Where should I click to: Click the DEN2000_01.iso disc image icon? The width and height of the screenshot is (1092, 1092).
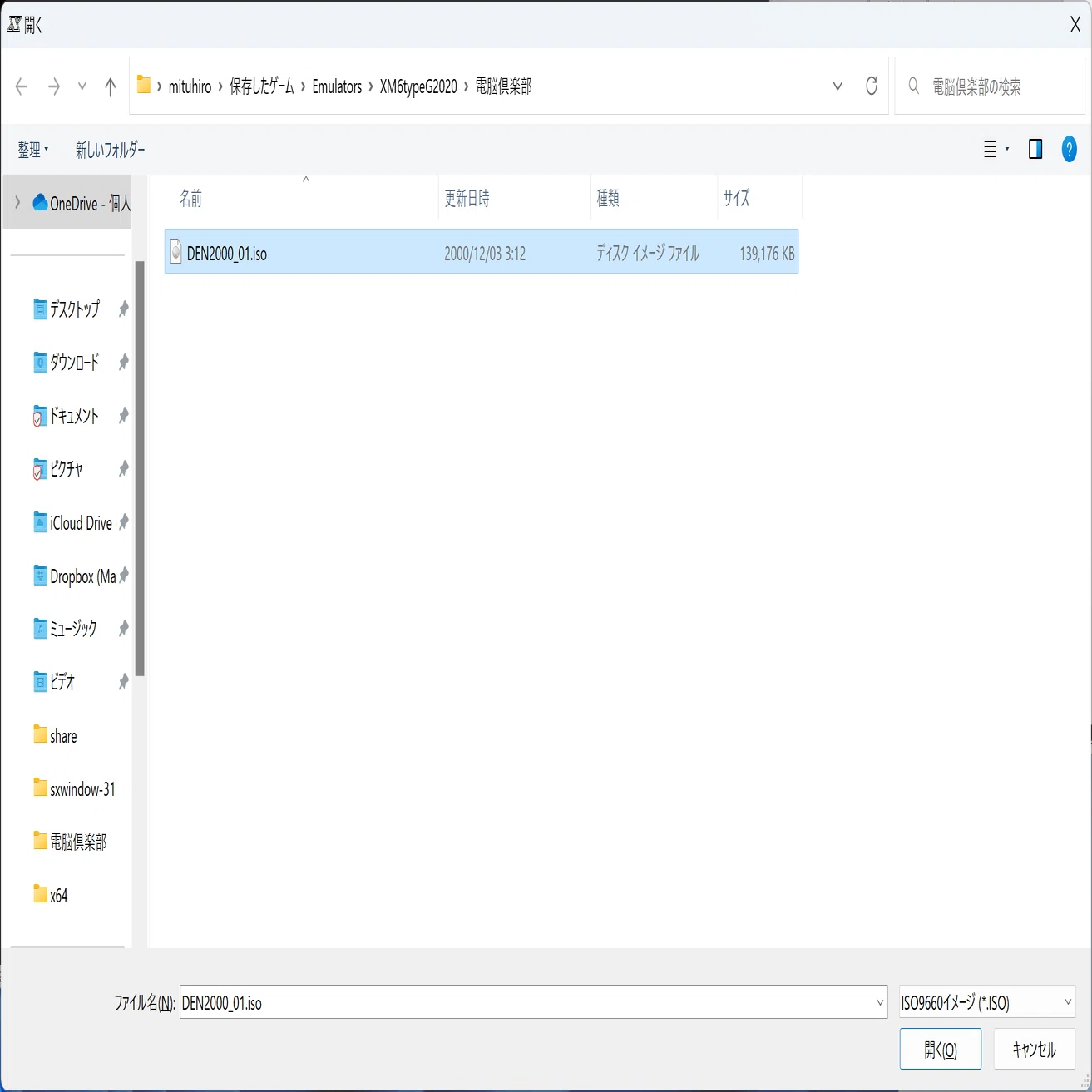(175, 252)
